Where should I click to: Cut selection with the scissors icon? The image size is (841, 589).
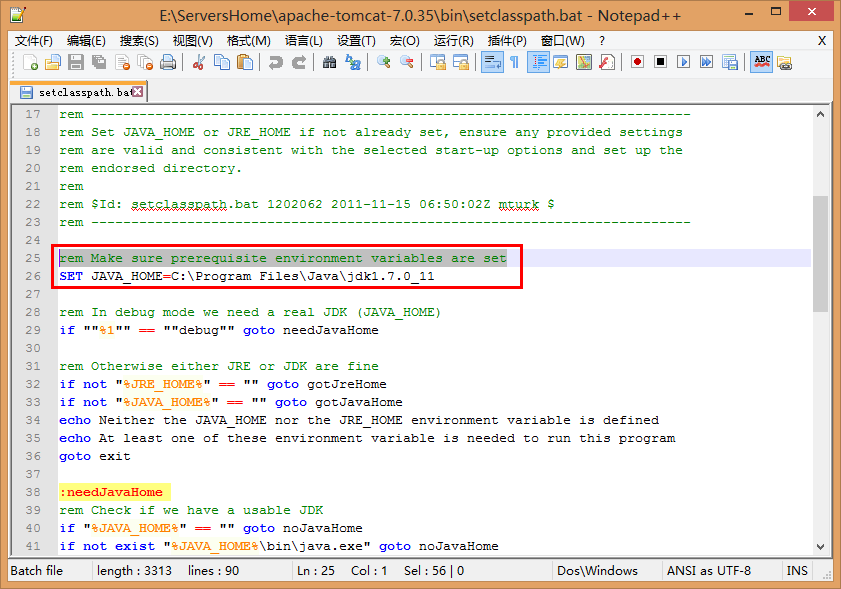click(x=199, y=63)
